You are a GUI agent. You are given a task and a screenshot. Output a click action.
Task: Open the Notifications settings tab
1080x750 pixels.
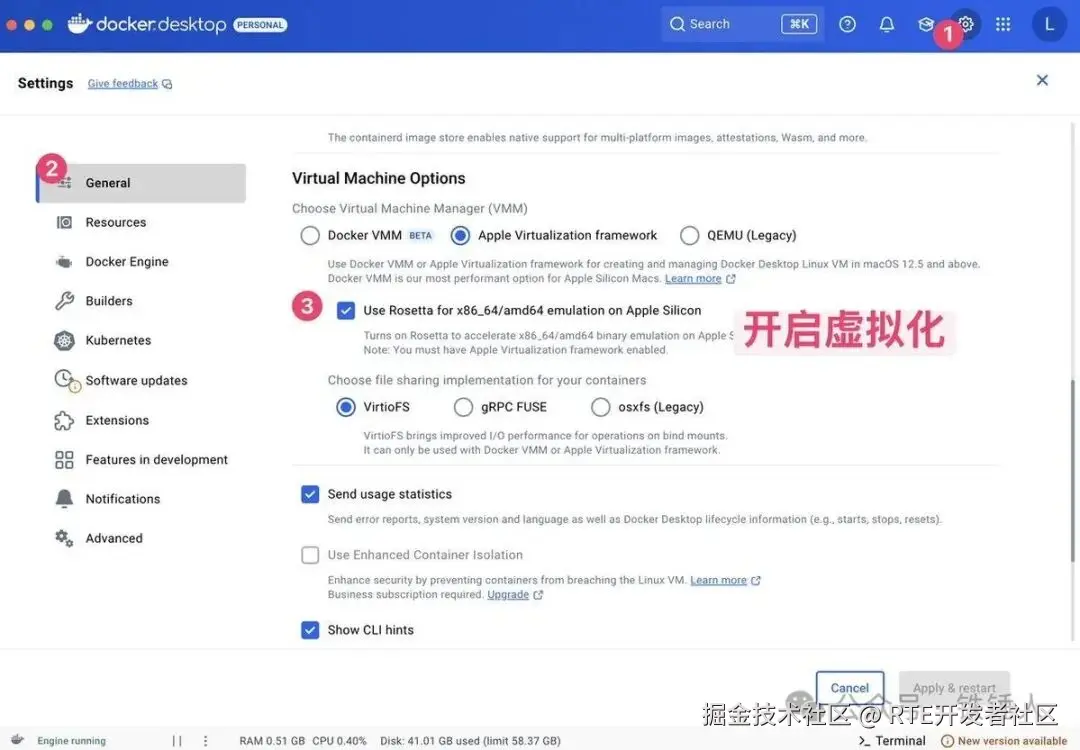tap(141, 499)
